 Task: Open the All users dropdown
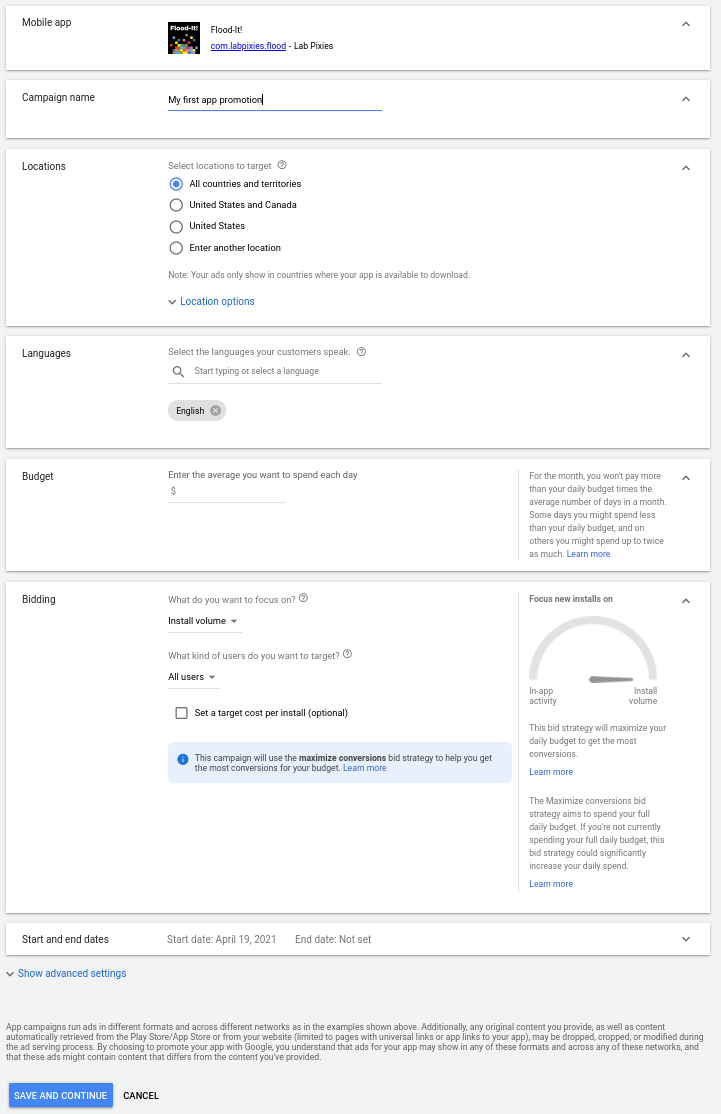[193, 677]
